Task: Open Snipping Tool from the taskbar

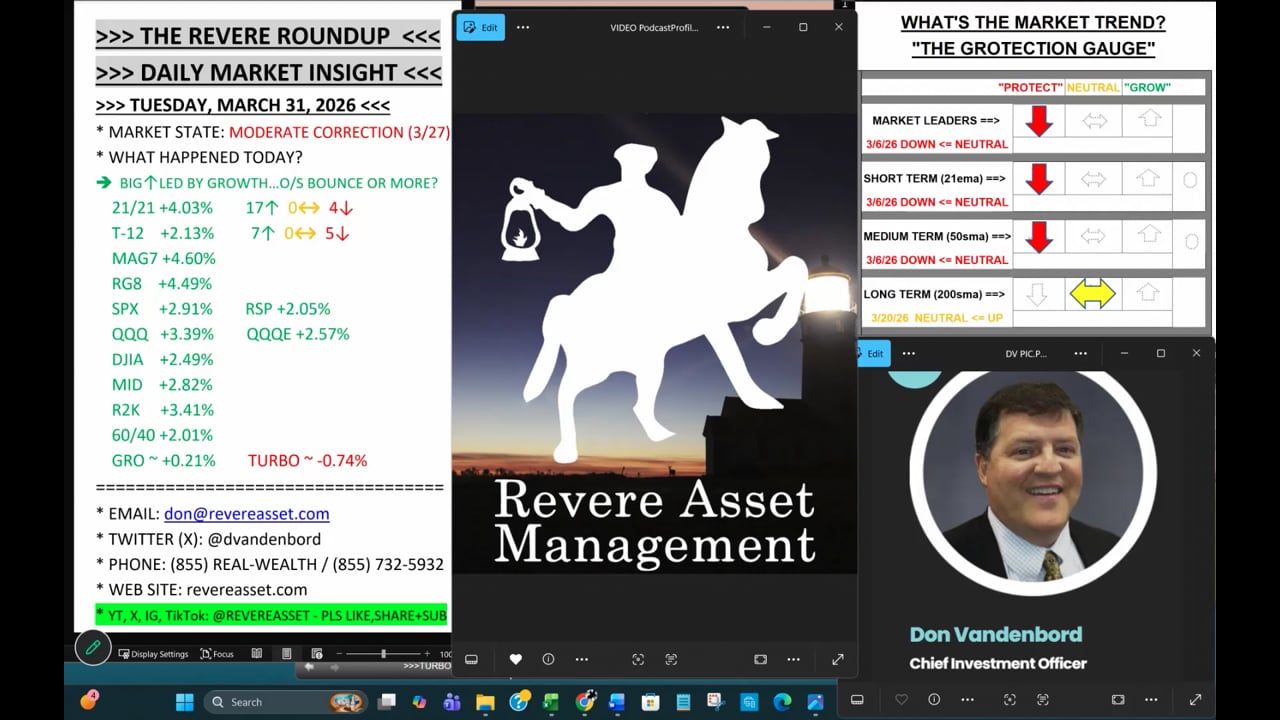Action: point(716,702)
